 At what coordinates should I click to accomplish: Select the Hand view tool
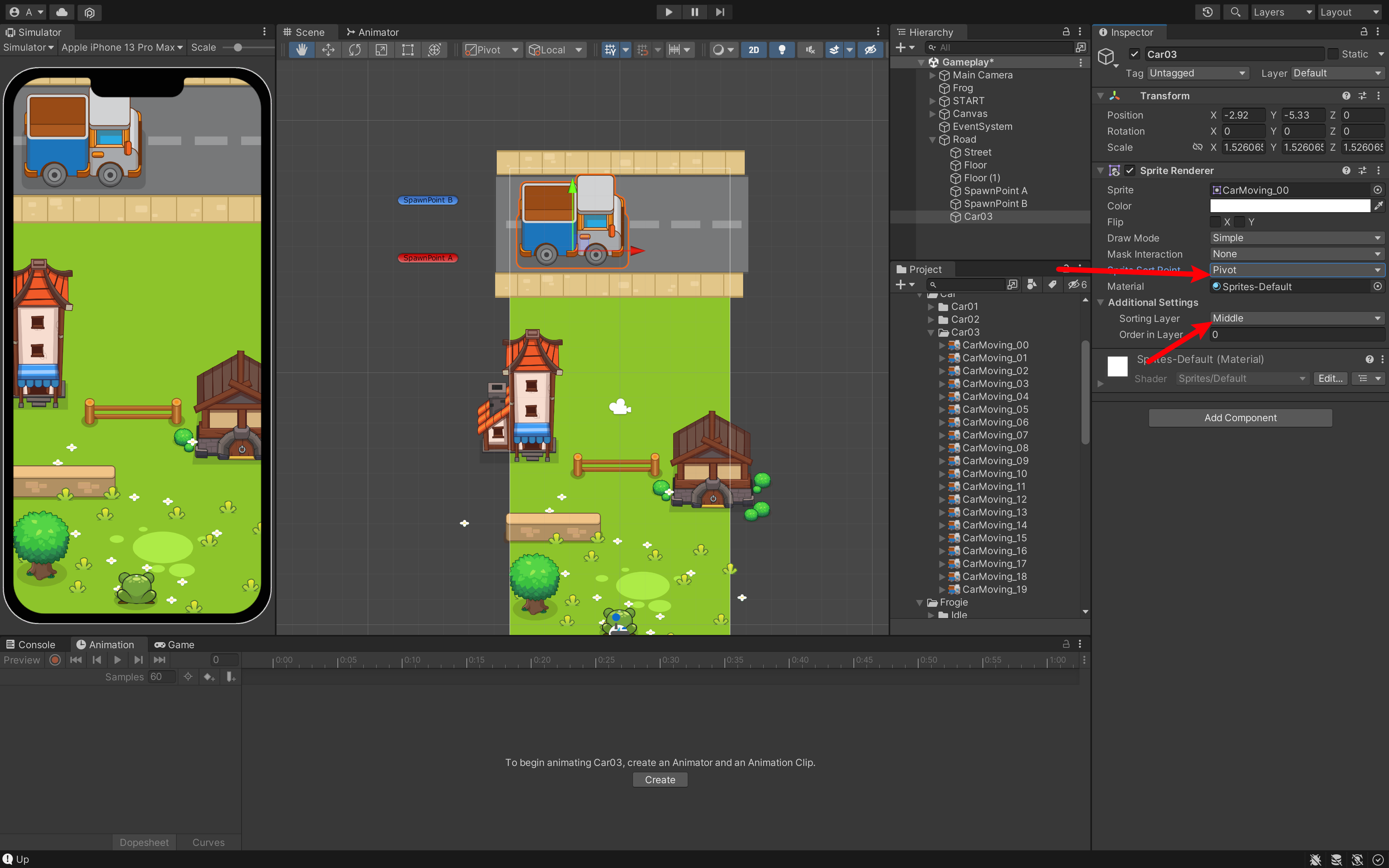pyautogui.click(x=301, y=50)
